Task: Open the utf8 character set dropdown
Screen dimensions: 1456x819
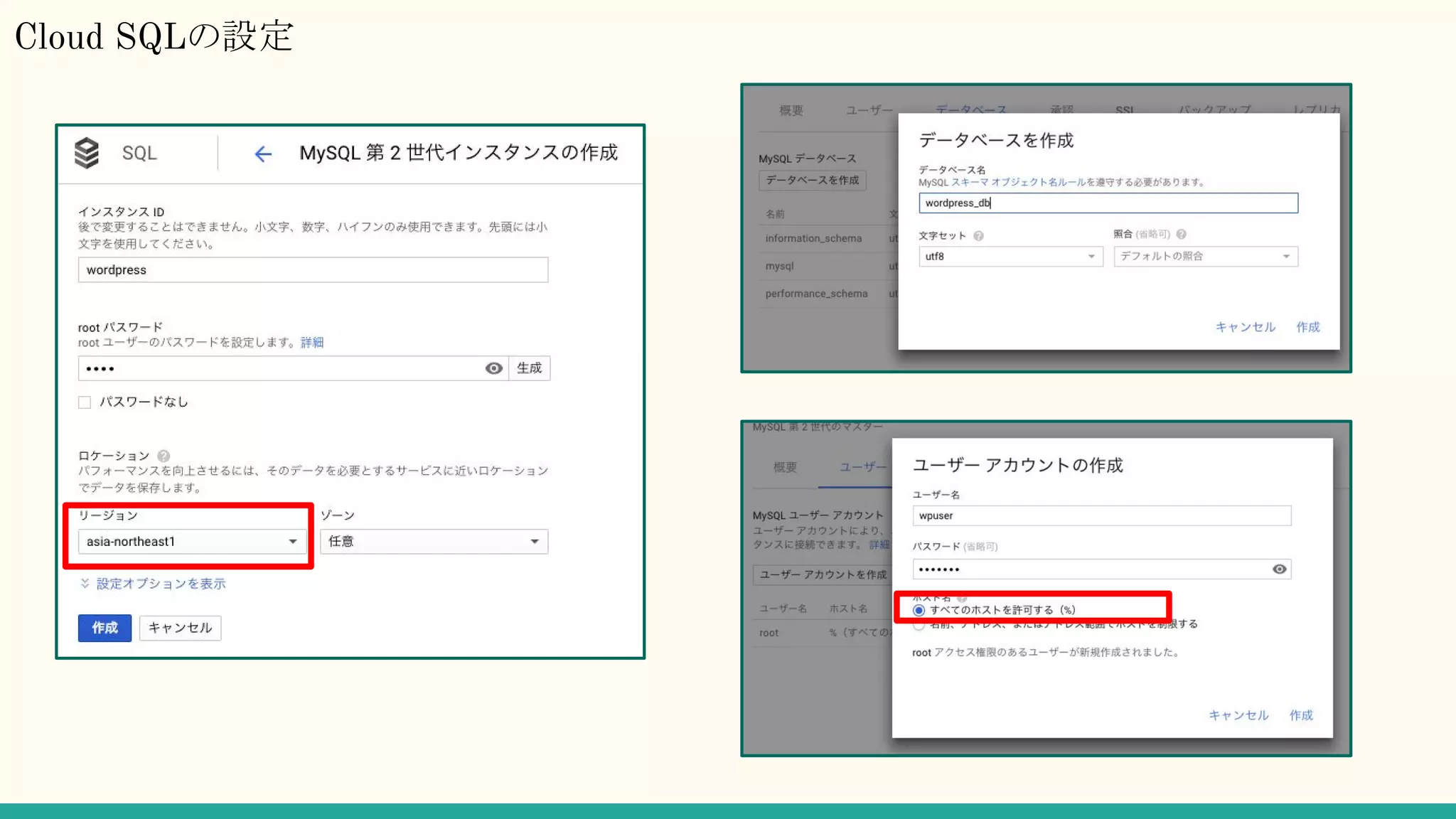Action: click(1010, 256)
